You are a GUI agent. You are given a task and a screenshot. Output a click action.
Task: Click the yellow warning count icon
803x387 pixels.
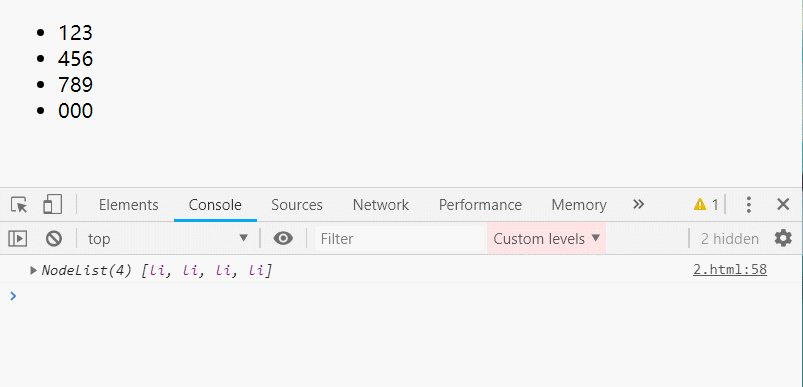pos(706,205)
